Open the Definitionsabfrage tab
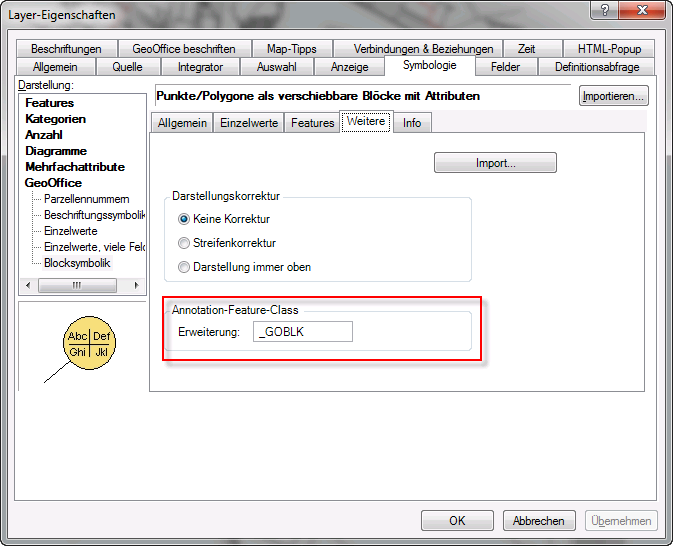 596,67
